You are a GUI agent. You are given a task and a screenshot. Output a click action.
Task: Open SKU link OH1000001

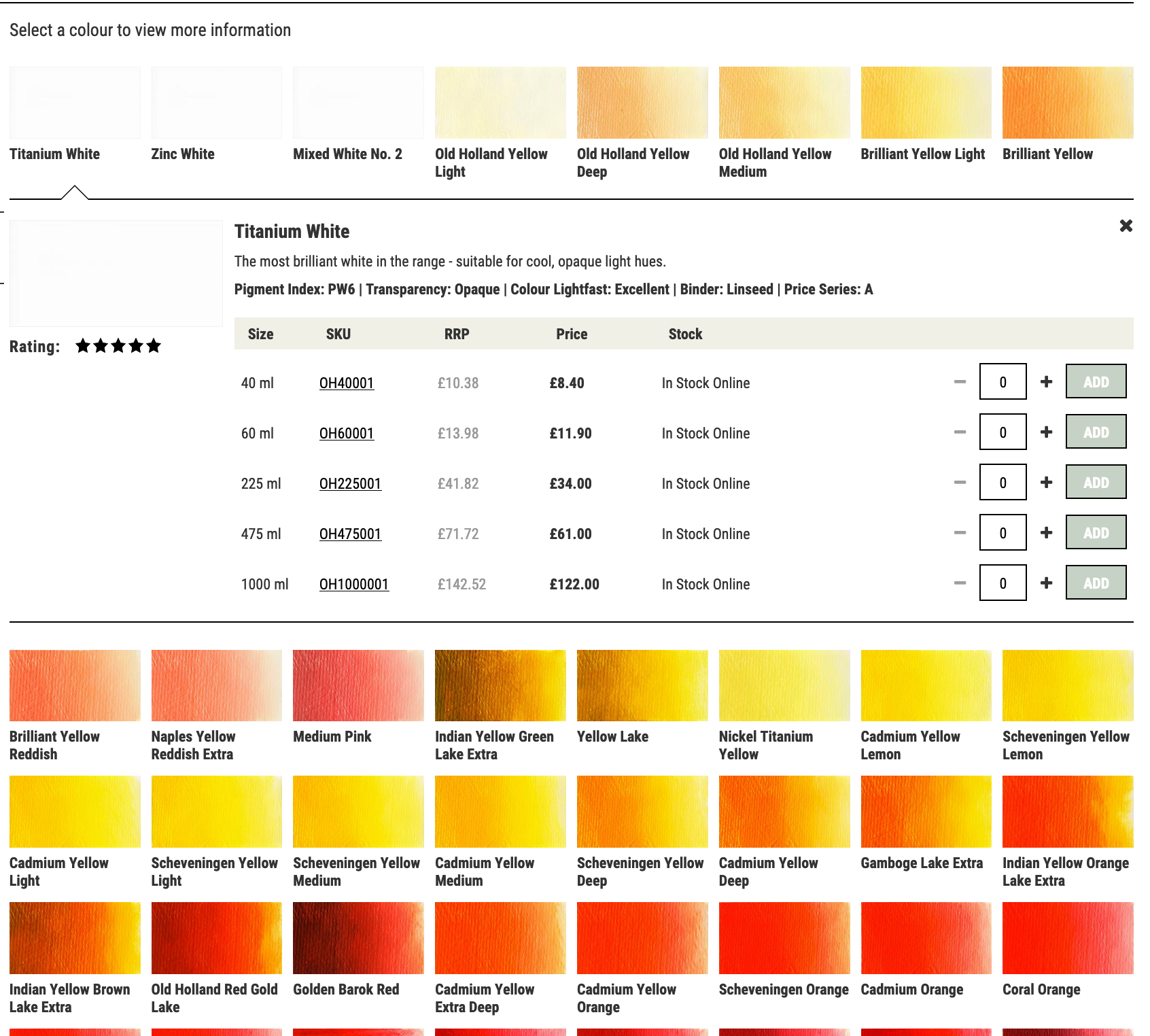pos(354,585)
